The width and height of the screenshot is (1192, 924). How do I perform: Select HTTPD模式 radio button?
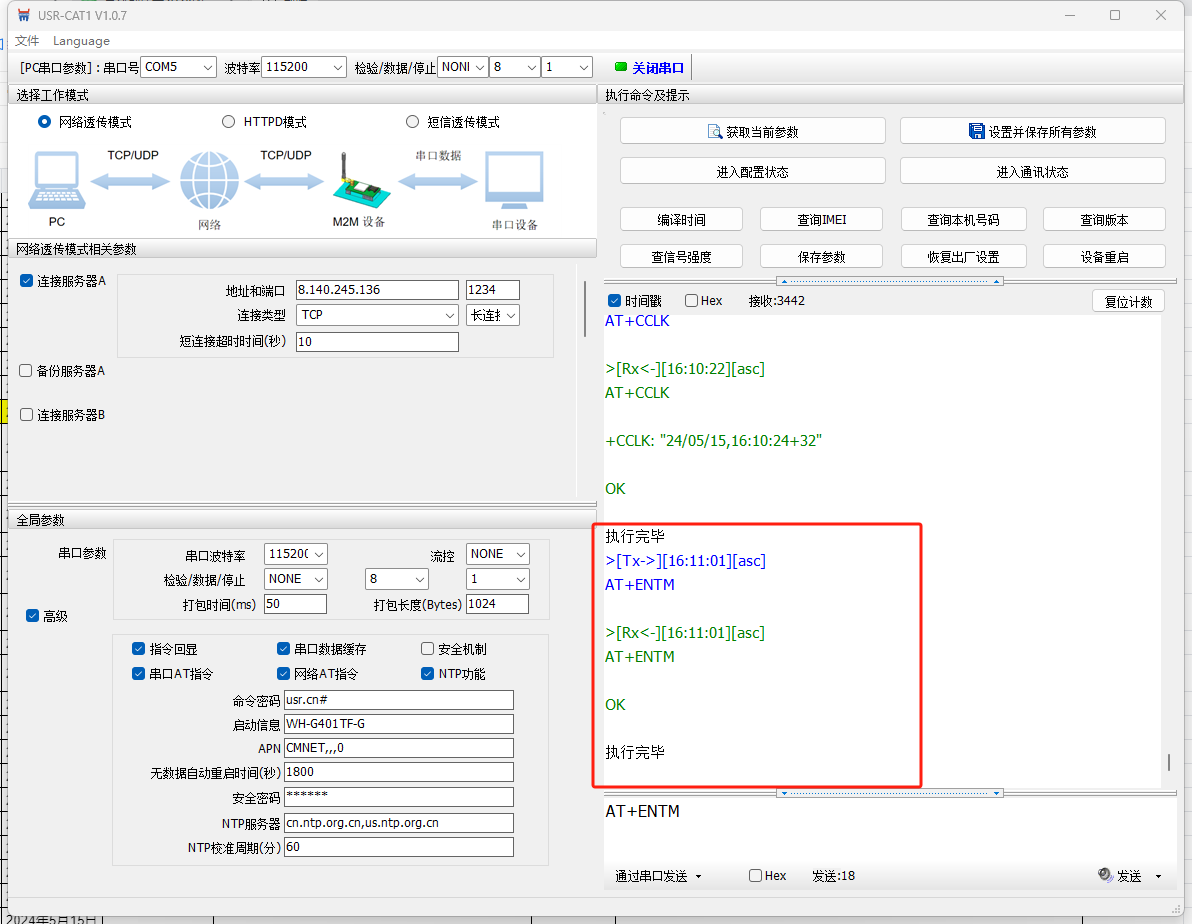[229, 122]
